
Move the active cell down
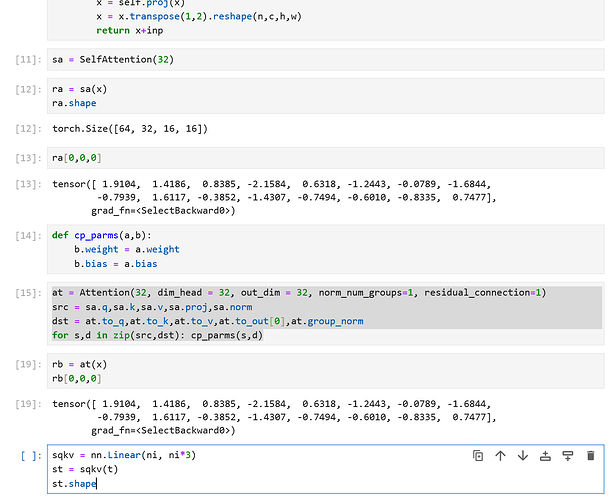pyautogui.click(x=522, y=456)
